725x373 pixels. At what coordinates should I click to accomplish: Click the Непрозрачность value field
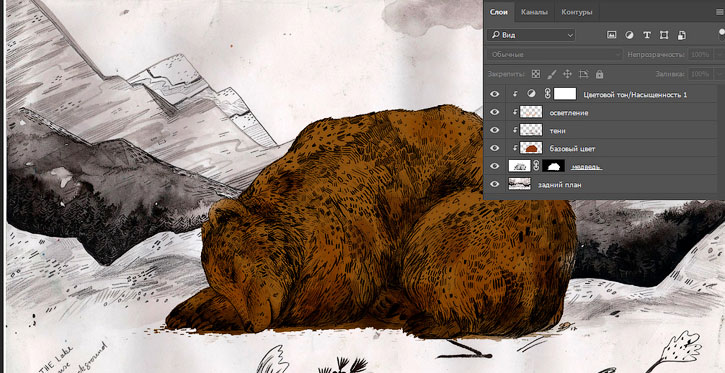click(700, 55)
